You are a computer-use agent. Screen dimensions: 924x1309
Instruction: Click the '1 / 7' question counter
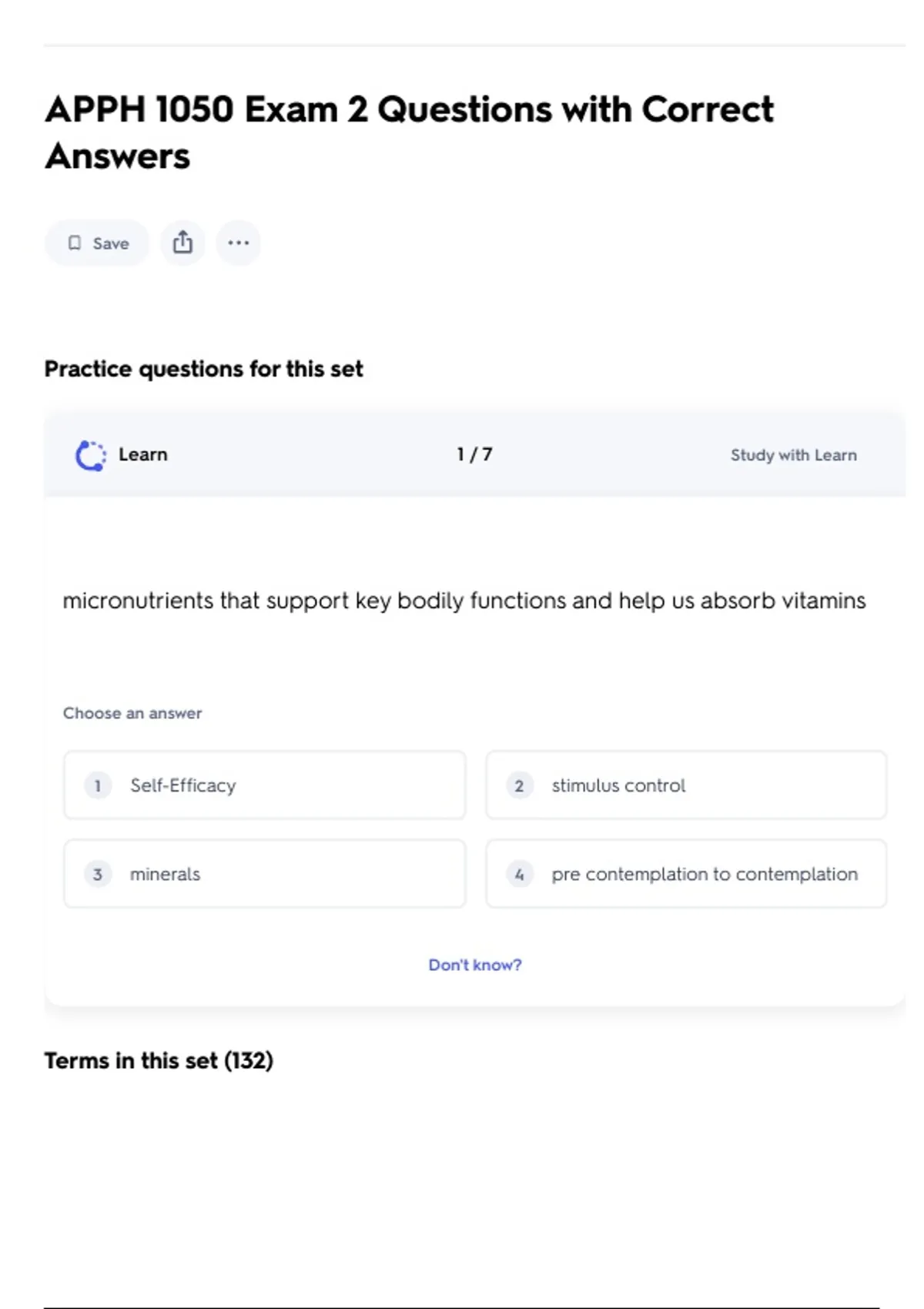coord(474,455)
